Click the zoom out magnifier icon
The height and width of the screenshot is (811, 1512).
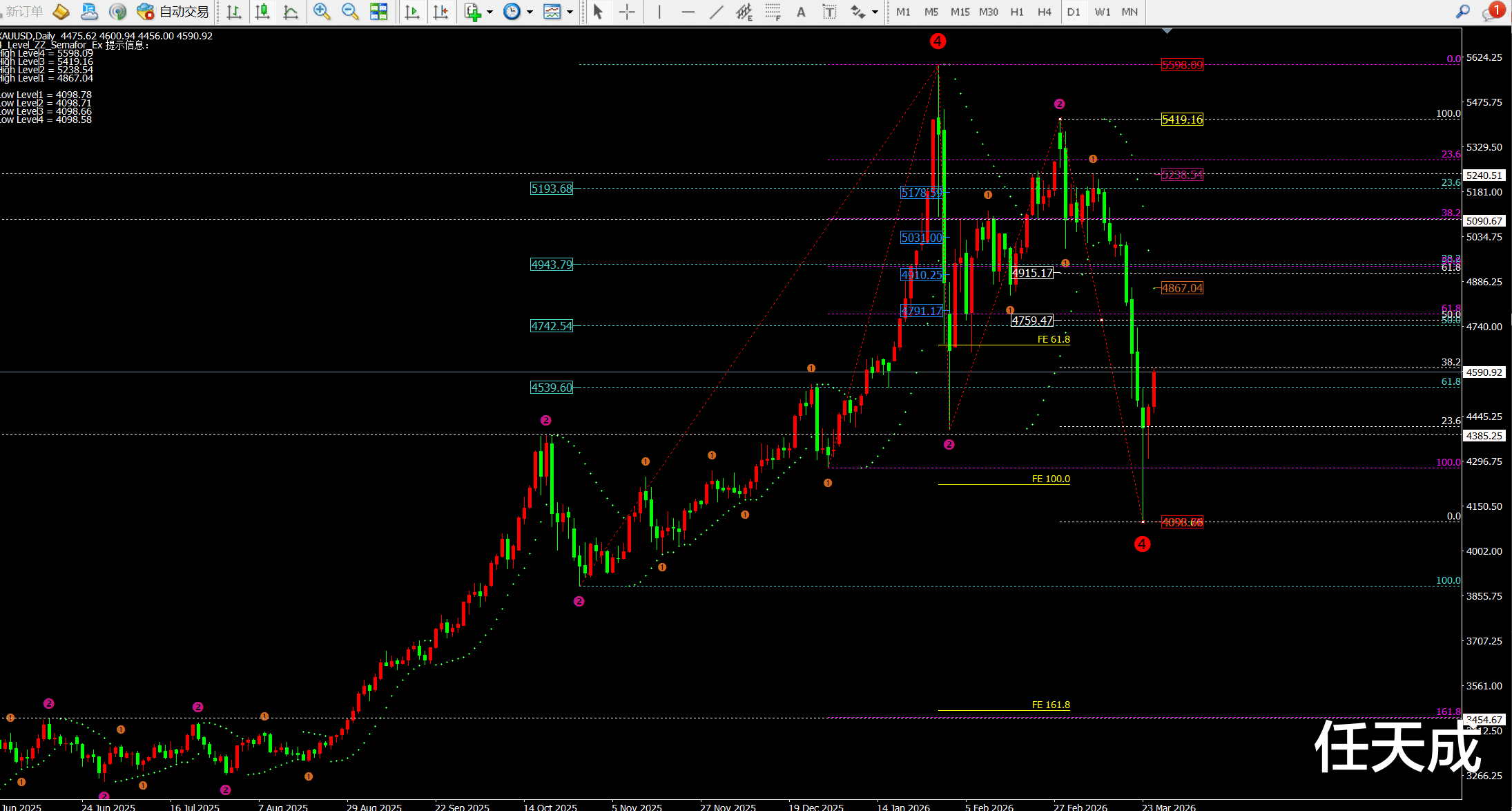tap(350, 12)
